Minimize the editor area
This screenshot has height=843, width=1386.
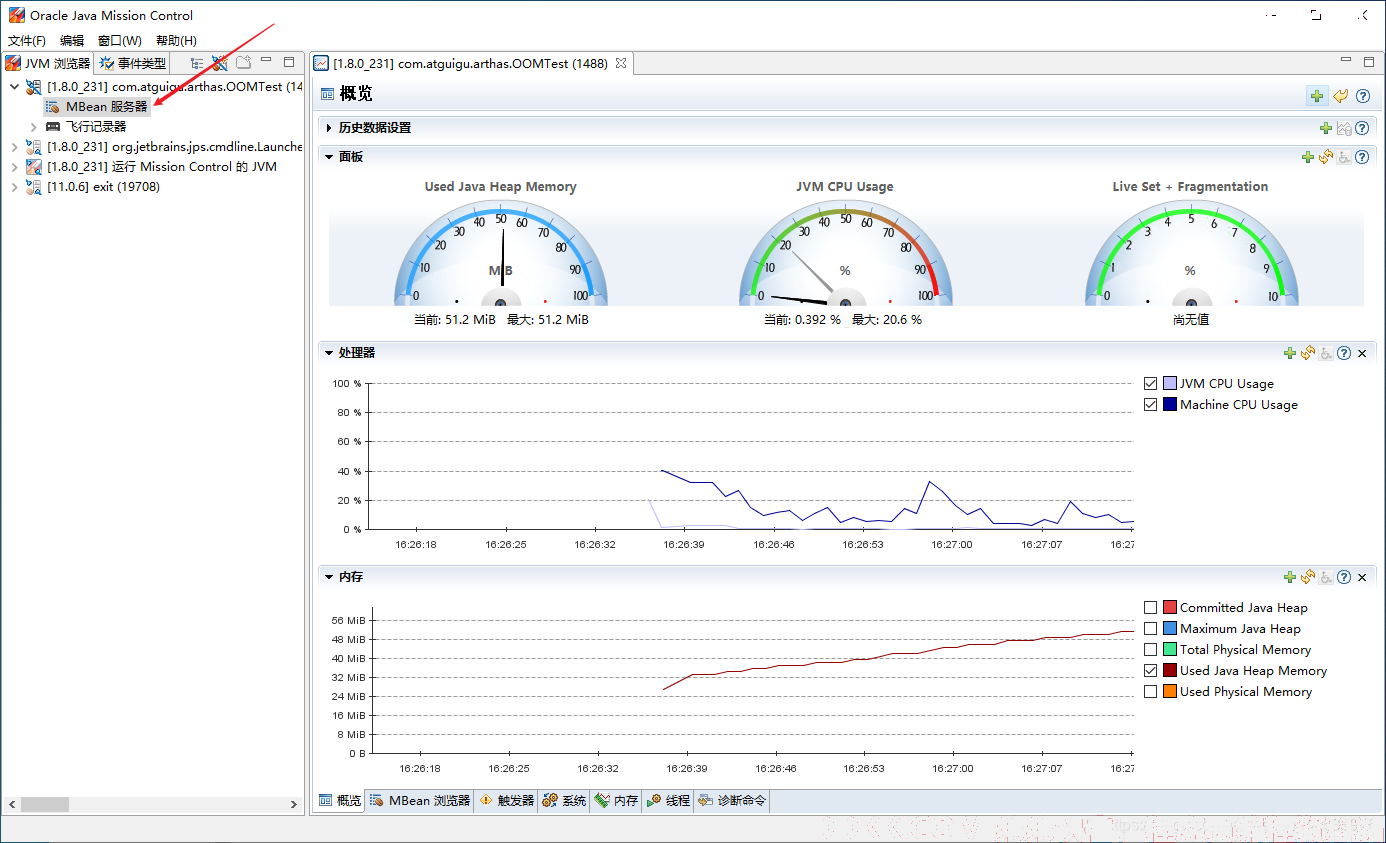[1345, 62]
